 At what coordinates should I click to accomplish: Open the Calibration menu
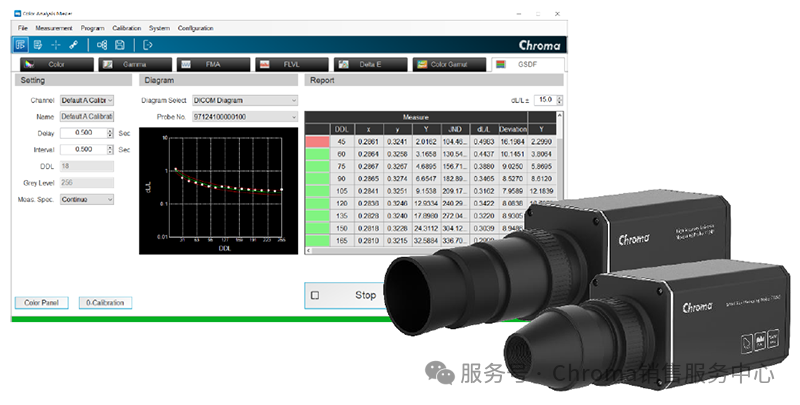coord(126,28)
